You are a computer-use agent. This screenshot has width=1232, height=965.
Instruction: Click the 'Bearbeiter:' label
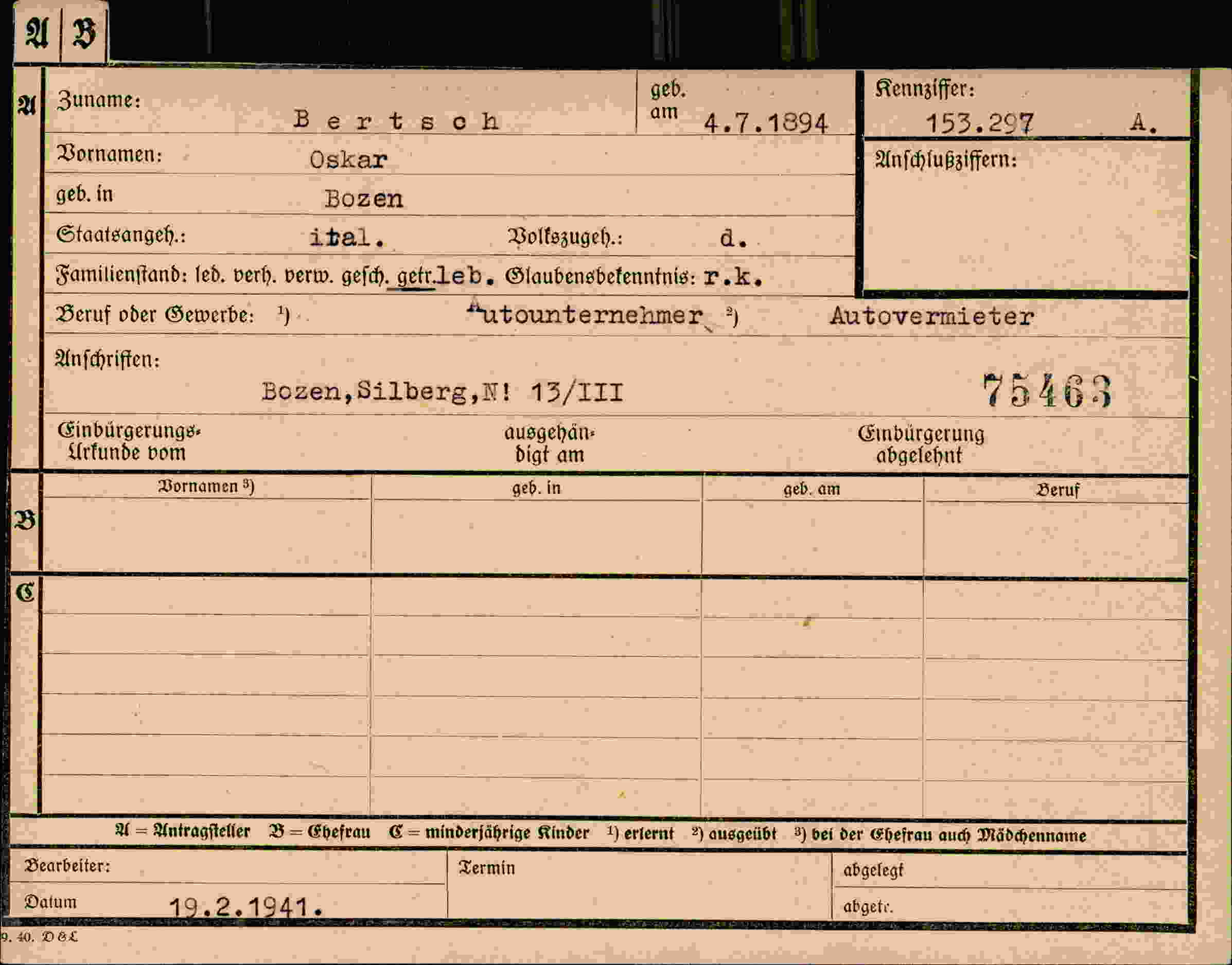(67, 866)
